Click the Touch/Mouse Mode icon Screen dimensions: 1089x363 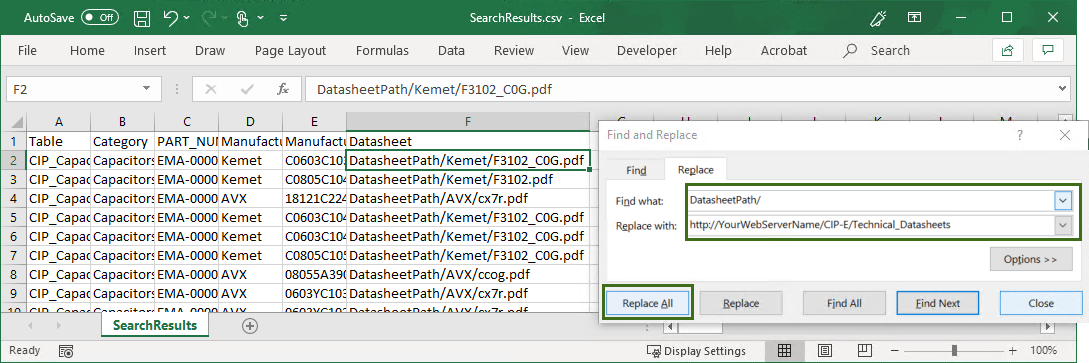tap(242, 19)
